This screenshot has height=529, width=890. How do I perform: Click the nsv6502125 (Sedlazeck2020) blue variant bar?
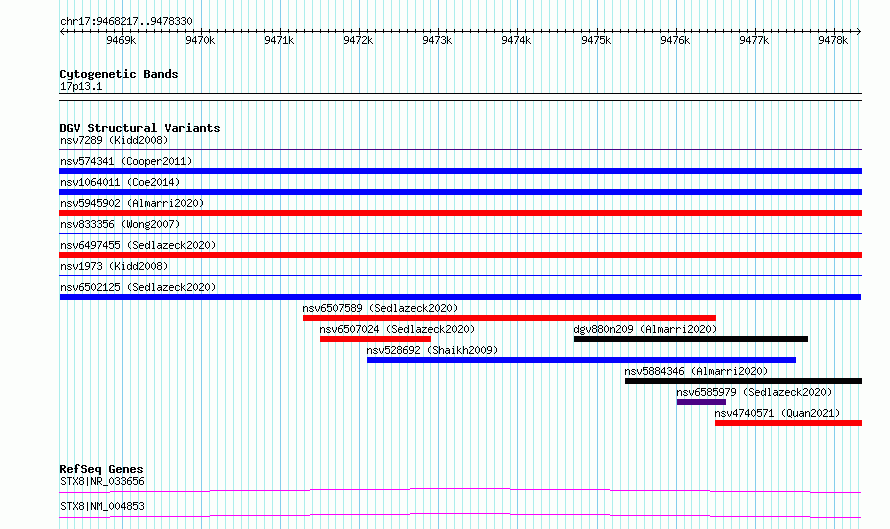pyautogui.click(x=460, y=297)
